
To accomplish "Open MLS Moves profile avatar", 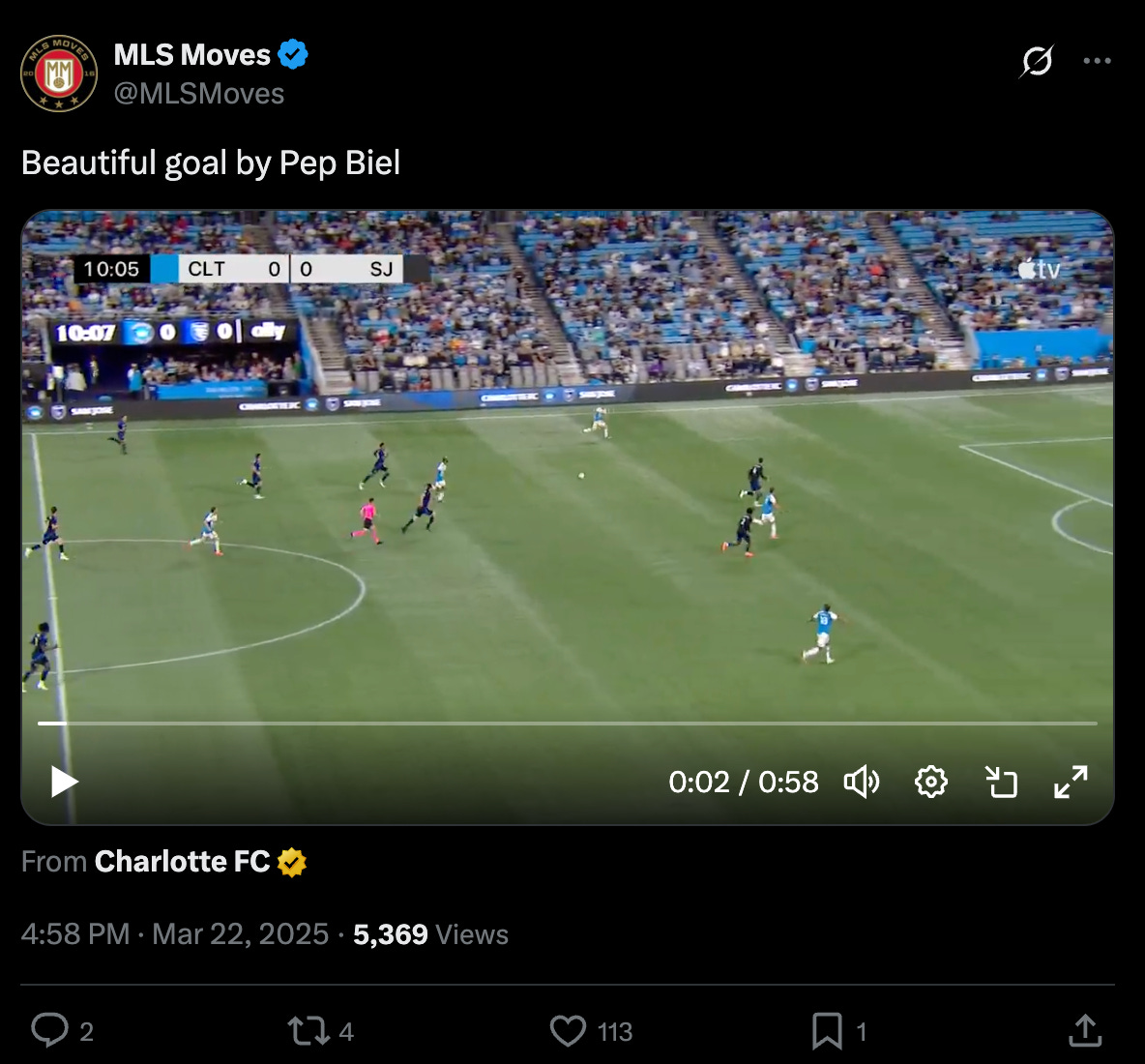I will point(59,73).
